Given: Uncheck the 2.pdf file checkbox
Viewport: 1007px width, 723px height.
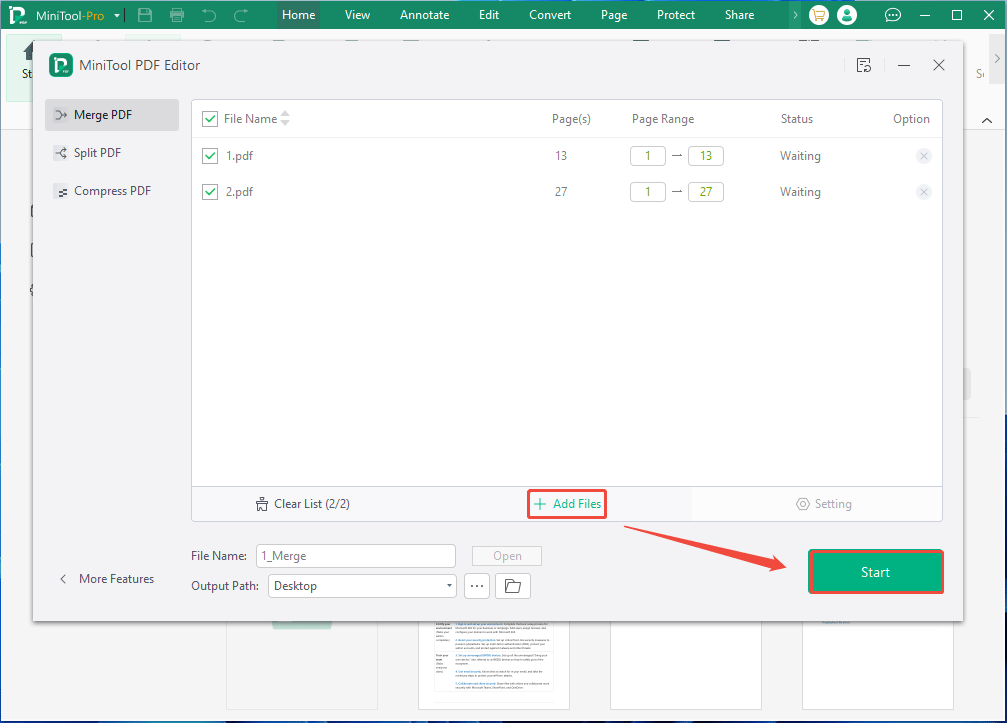Looking at the screenshot, I should (209, 191).
